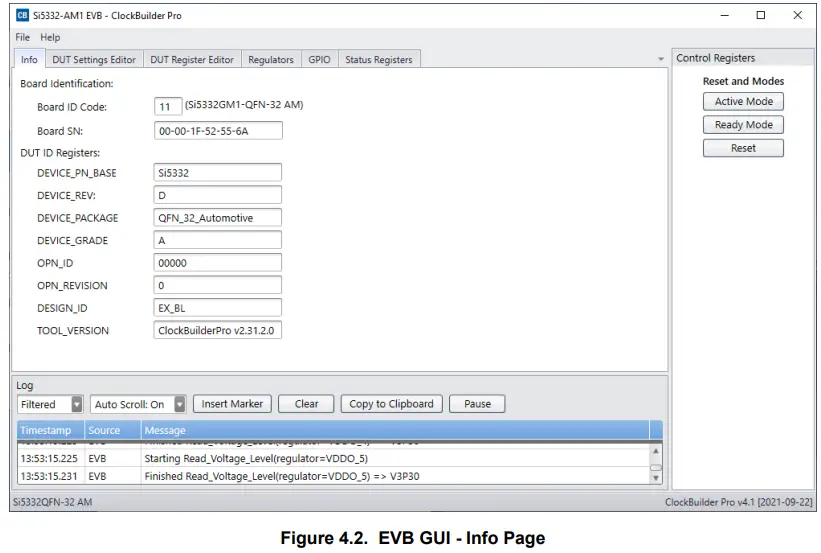The height and width of the screenshot is (553, 821).
Task: Click the OPN_ID field
Action: [218, 263]
